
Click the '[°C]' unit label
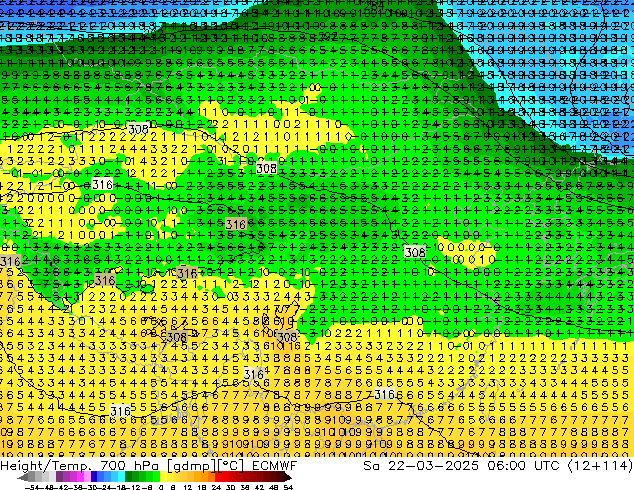(231, 466)
